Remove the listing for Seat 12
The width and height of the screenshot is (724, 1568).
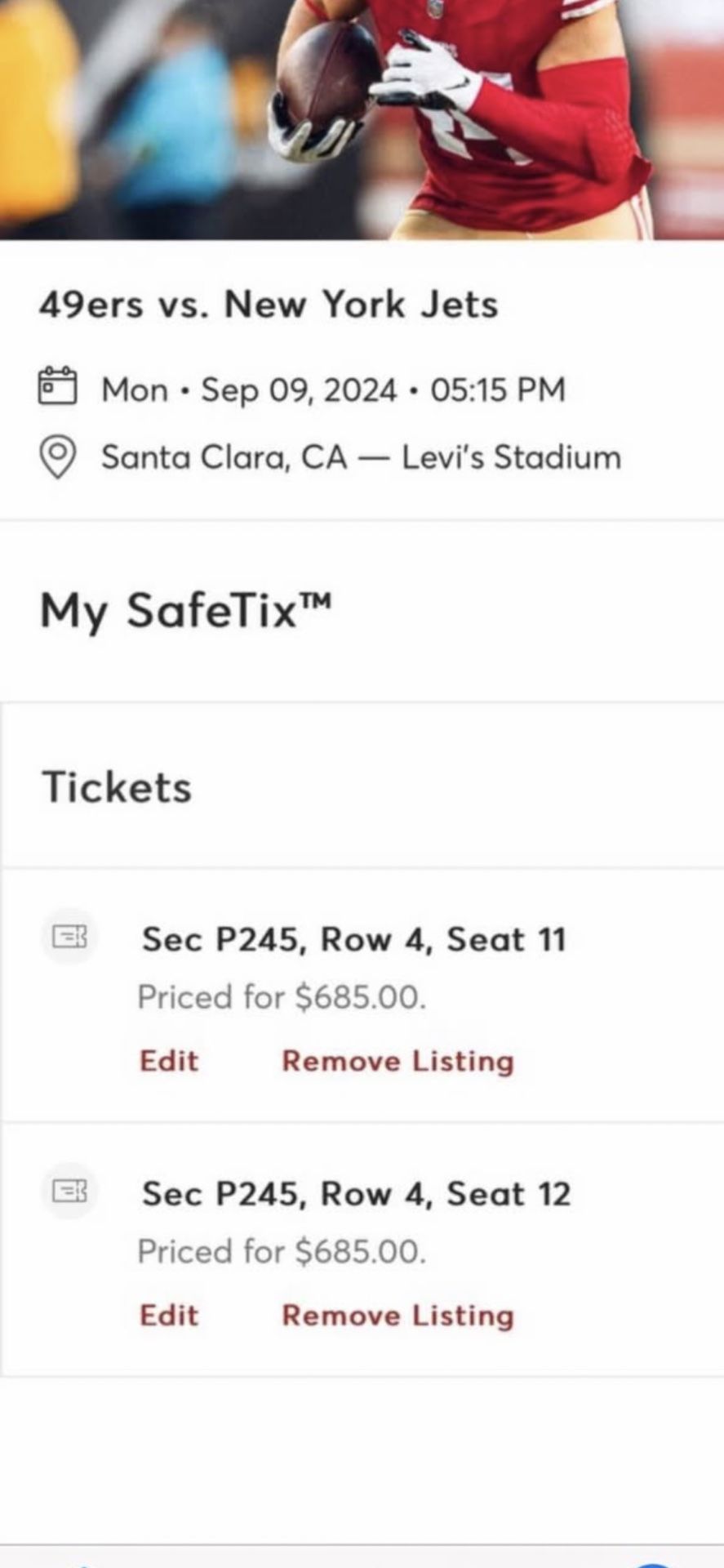(398, 1316)
